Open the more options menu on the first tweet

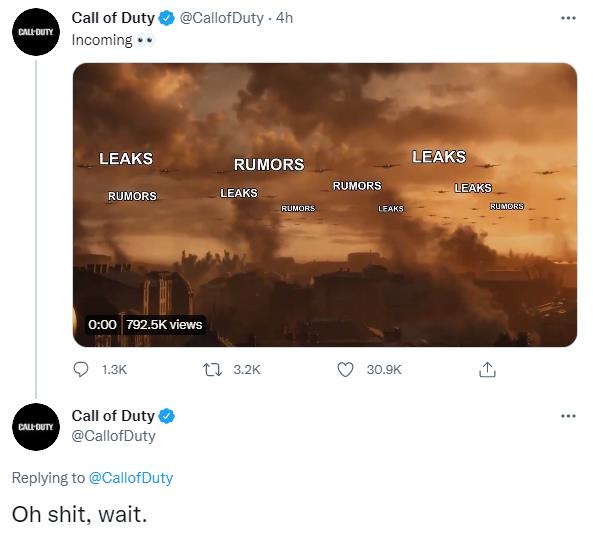click(568, 18)
